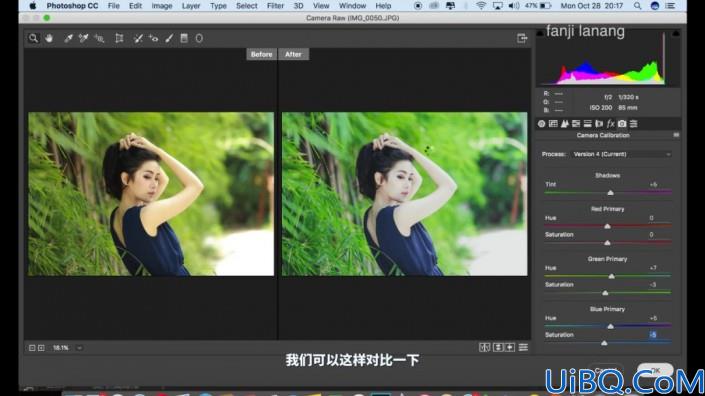
Task: Select the Targeted Adjustment tool
Action: click(99, 38)
